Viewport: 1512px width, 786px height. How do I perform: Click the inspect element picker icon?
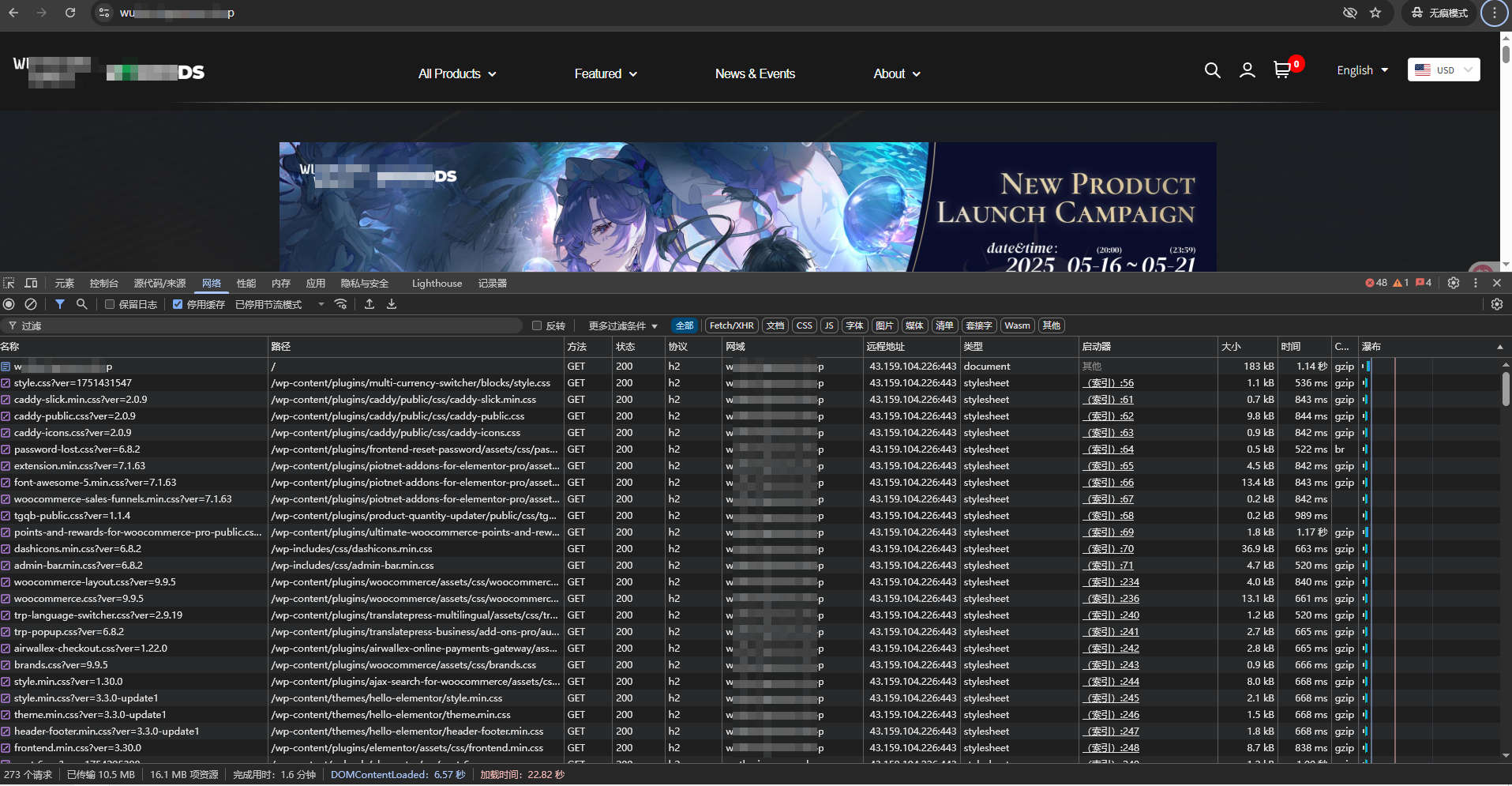point(9,283)
